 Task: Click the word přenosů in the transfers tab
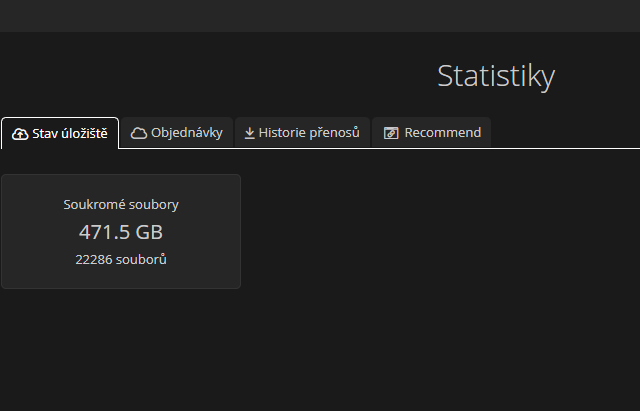(334, 133)
